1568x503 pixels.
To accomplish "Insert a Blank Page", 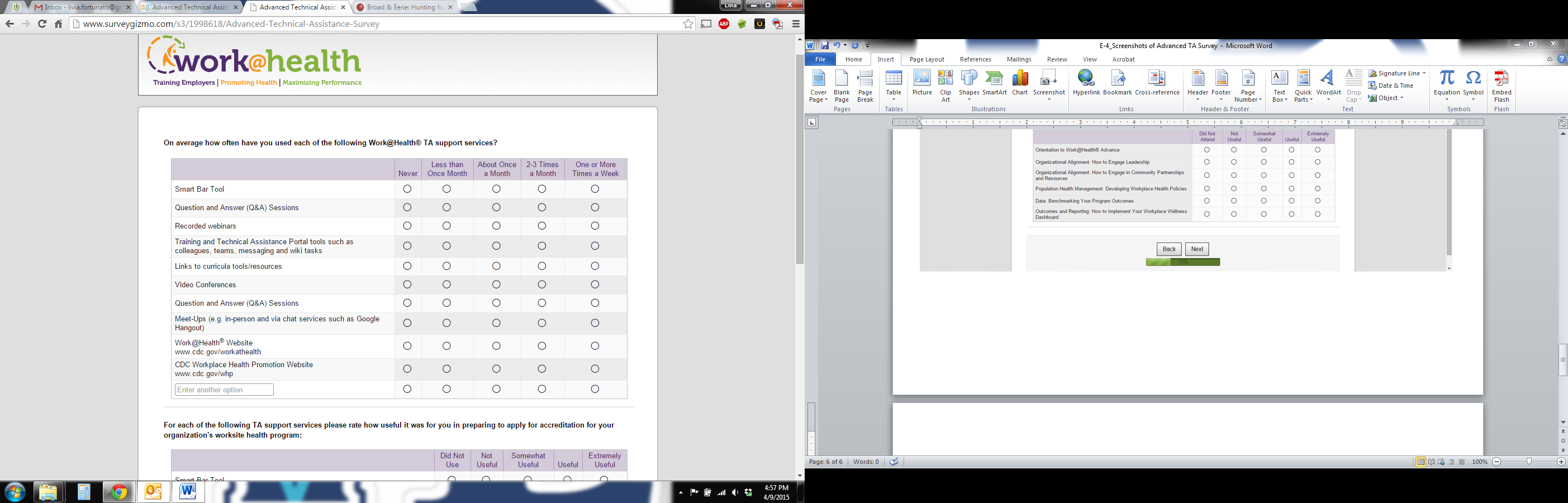I will tap(842, 86).
